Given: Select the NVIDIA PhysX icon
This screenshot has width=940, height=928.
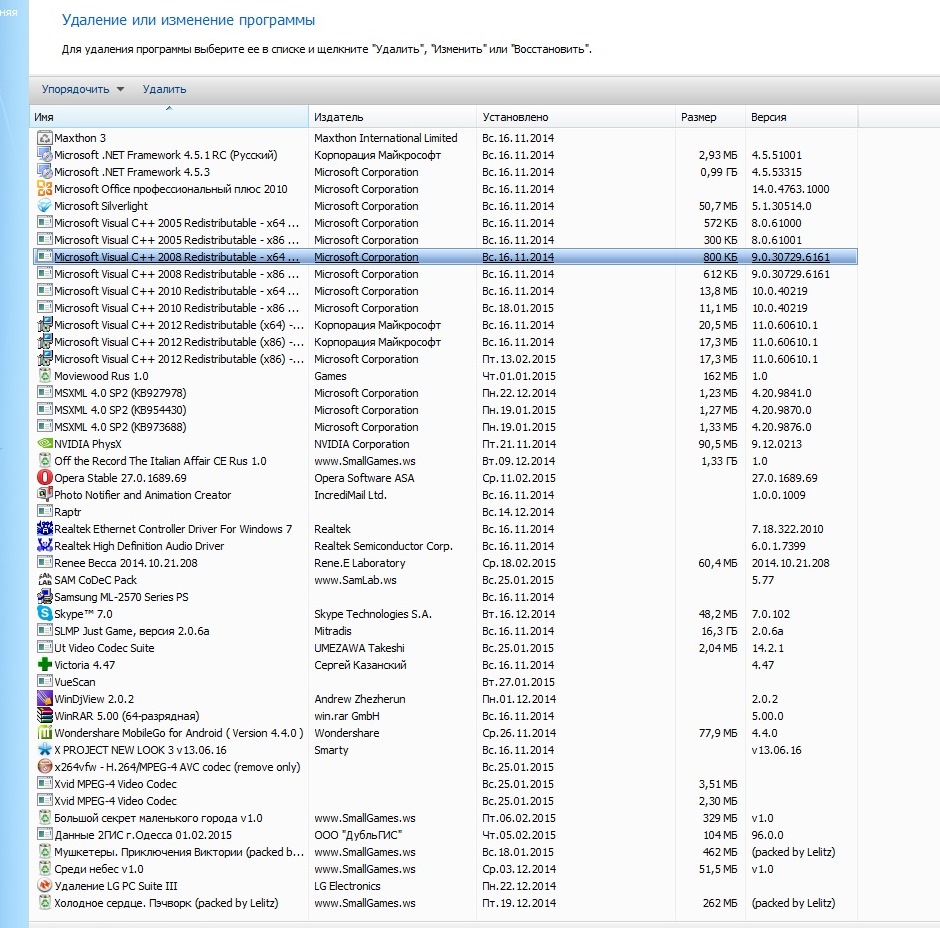Looking at the screenshot, I should (44, 444).
